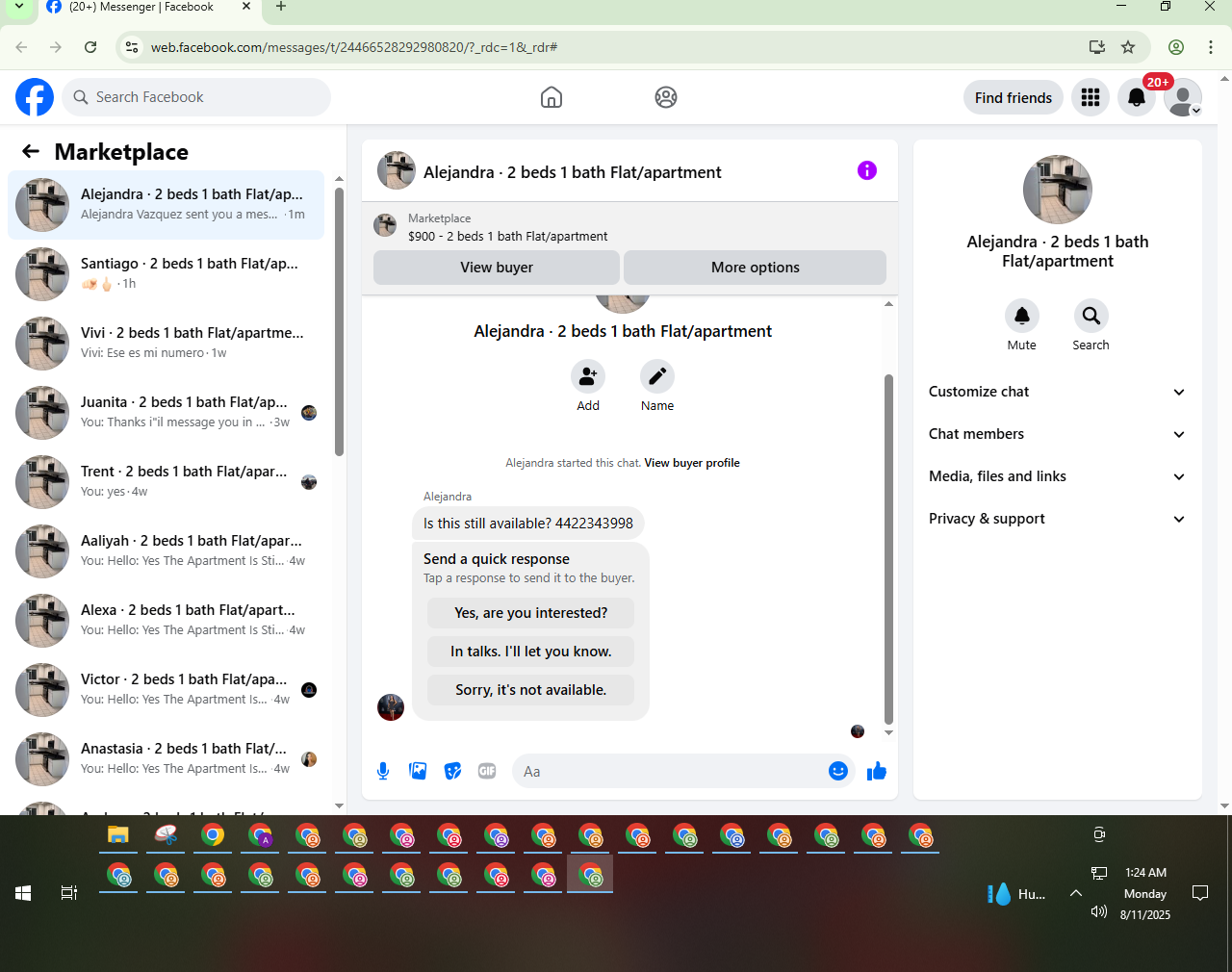Open the Groups icon in top navigation
This screenshot has height=972, width=1232.
pos(666,97)
